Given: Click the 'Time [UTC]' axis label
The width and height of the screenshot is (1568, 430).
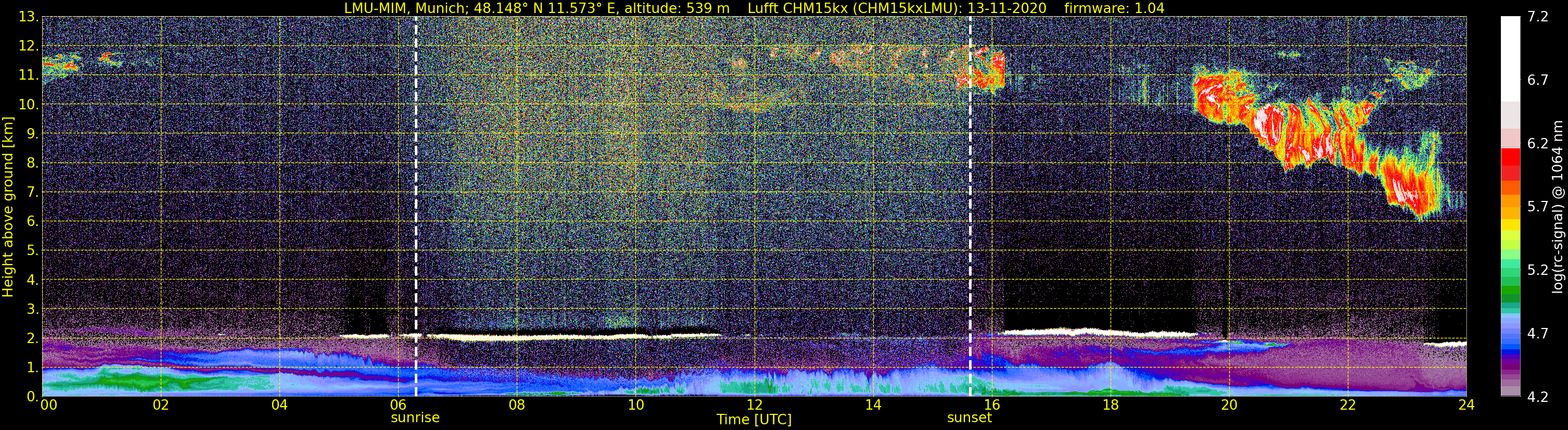Looking at the screenshot, I should 754,419.
